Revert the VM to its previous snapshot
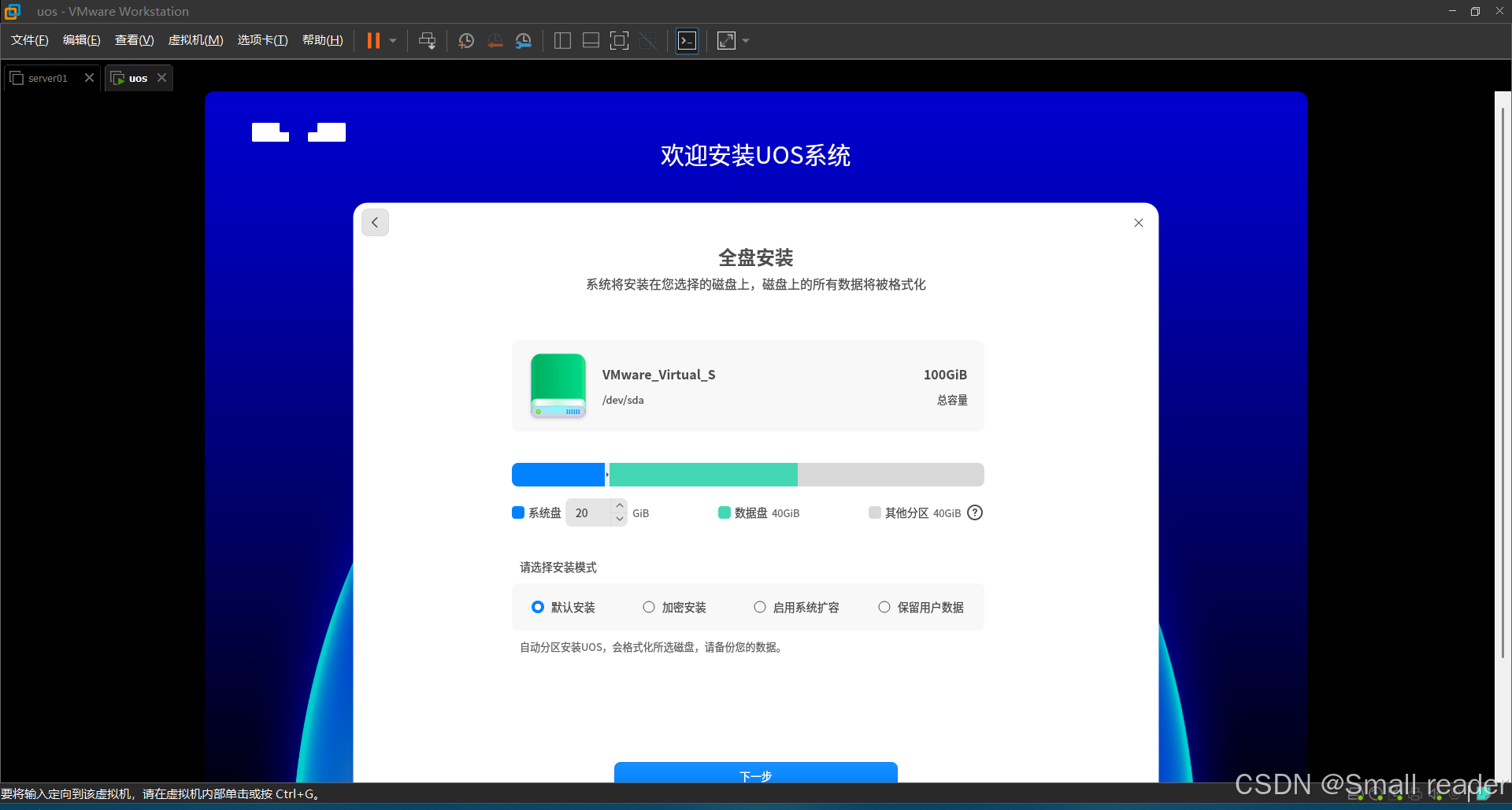This screenshot has height=810, width=1512. [x=495, y=40]
